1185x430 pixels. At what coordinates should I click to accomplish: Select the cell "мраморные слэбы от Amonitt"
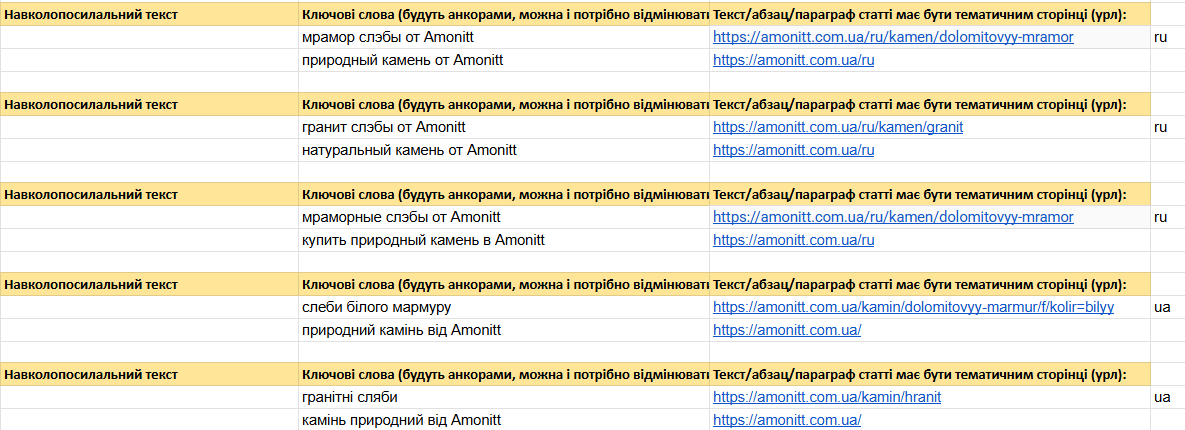tap(504, 218)
